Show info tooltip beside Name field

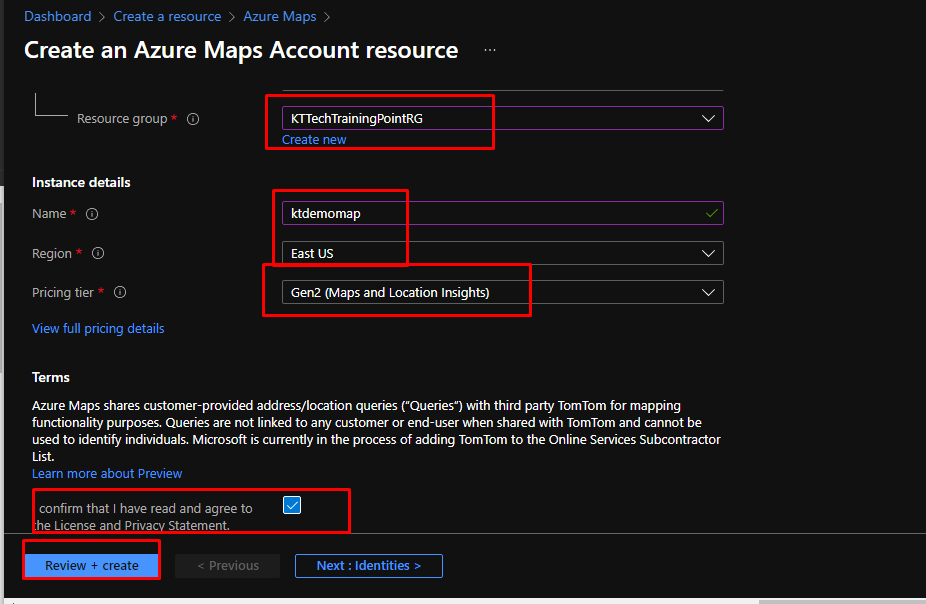coord(92,214)
